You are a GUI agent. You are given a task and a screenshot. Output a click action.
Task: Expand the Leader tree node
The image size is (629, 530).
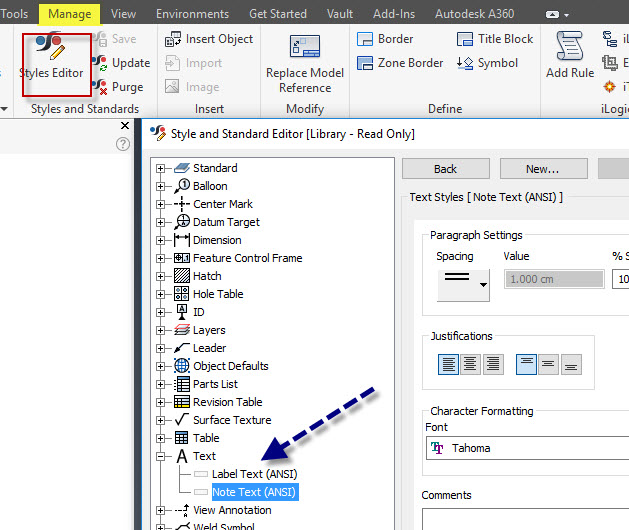tap(160, 348)
